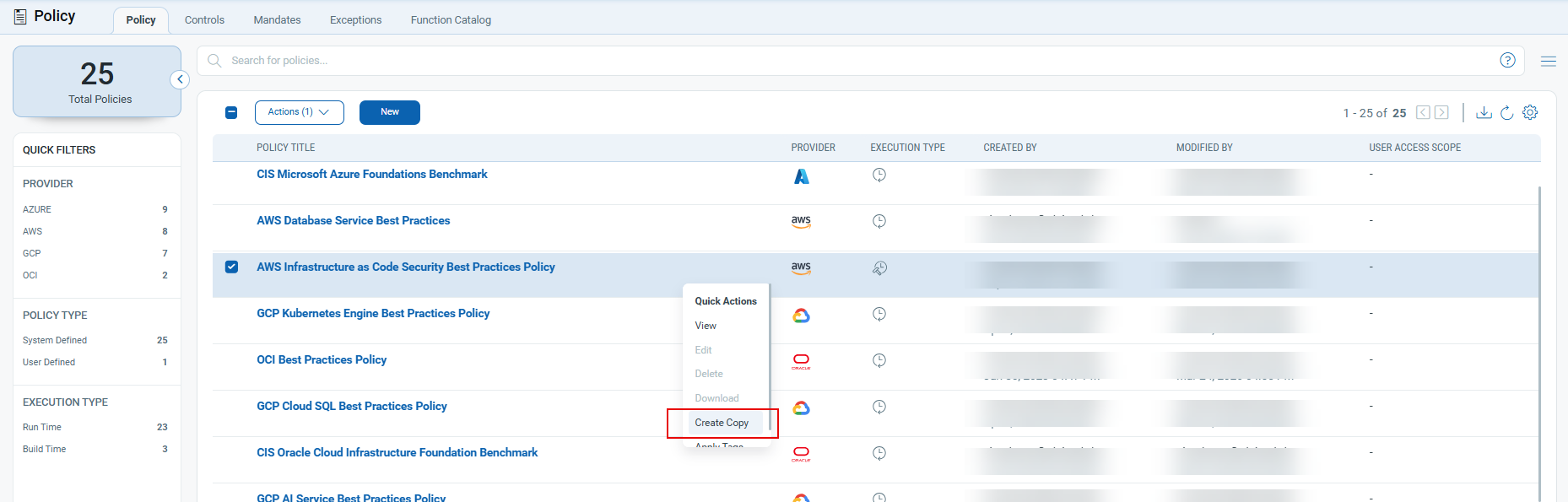Click the Azure provider icon for the CIS Azure Benchmark row

click(x=801, y=176)
